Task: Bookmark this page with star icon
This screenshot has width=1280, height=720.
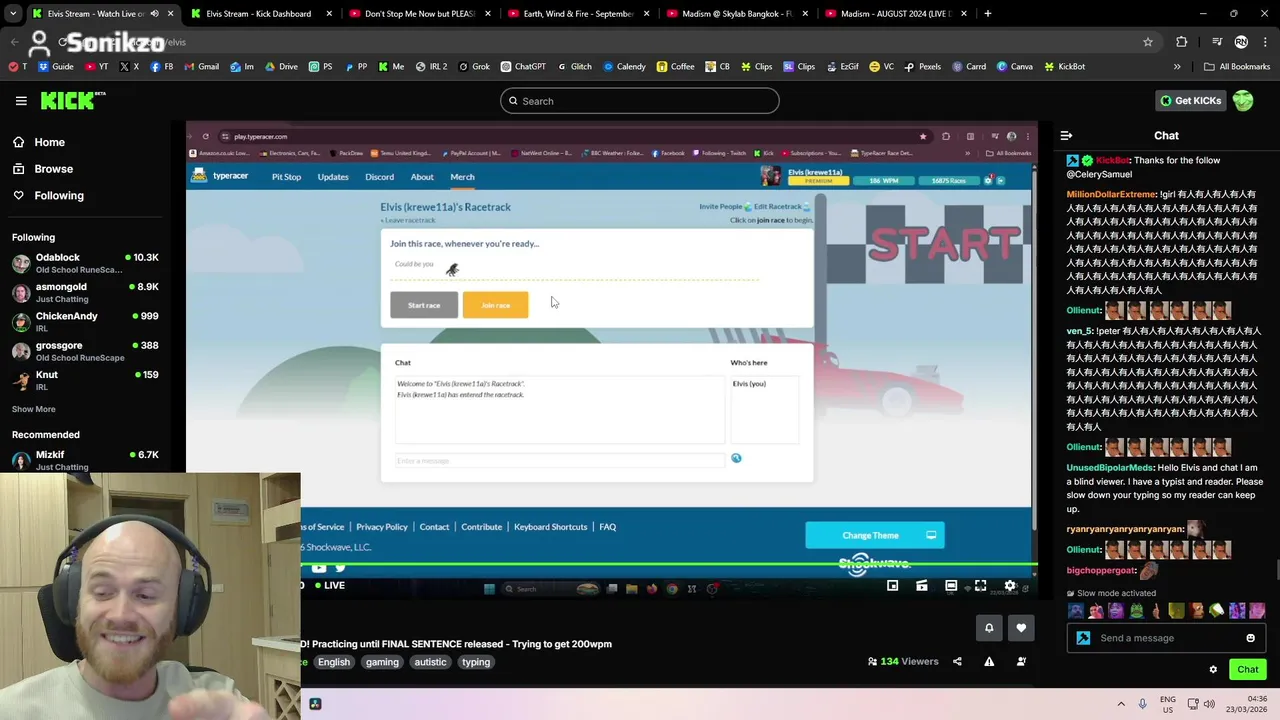Action: [x=1148, y=42]
